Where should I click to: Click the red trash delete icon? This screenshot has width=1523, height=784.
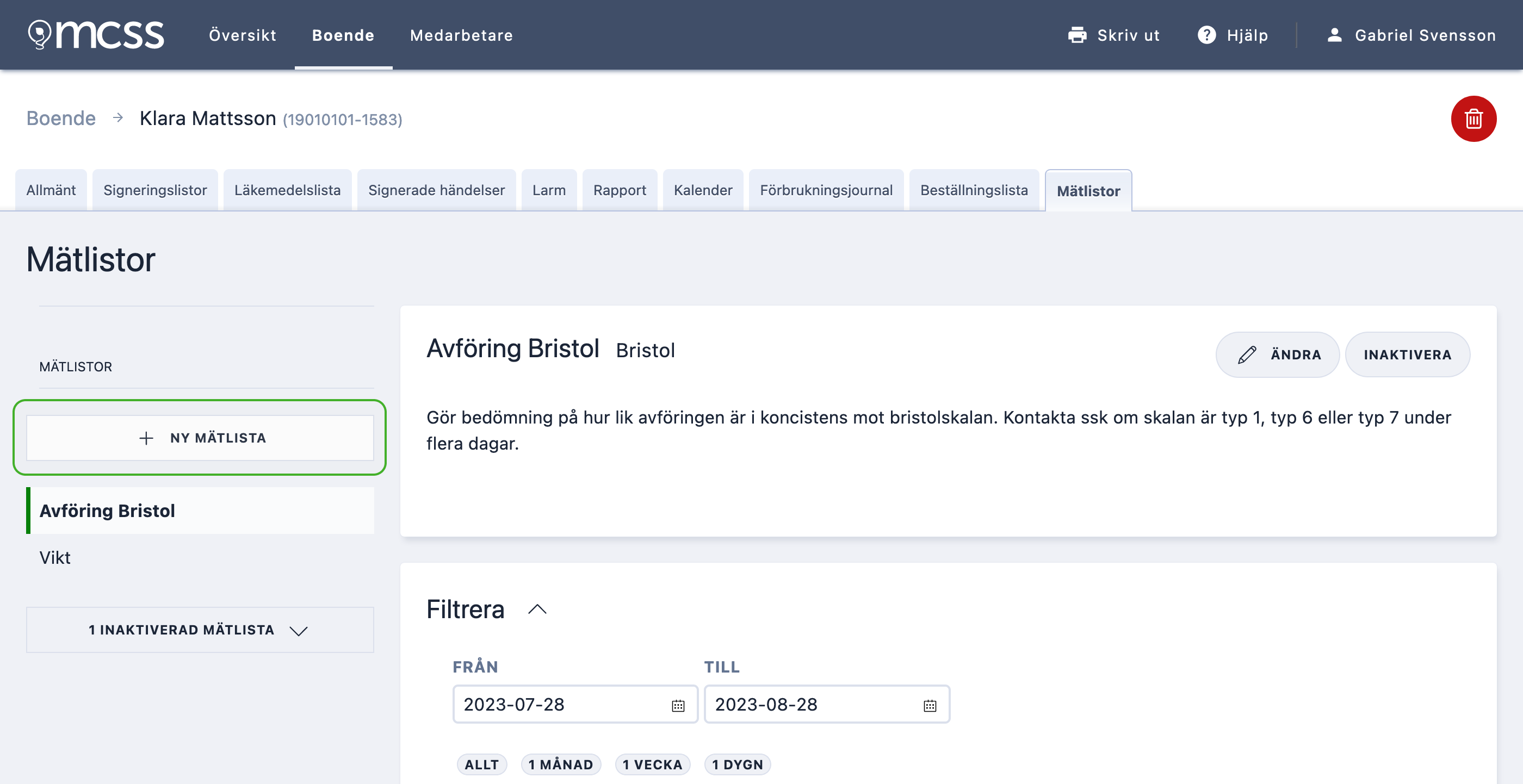click(x=1473, y=119)
